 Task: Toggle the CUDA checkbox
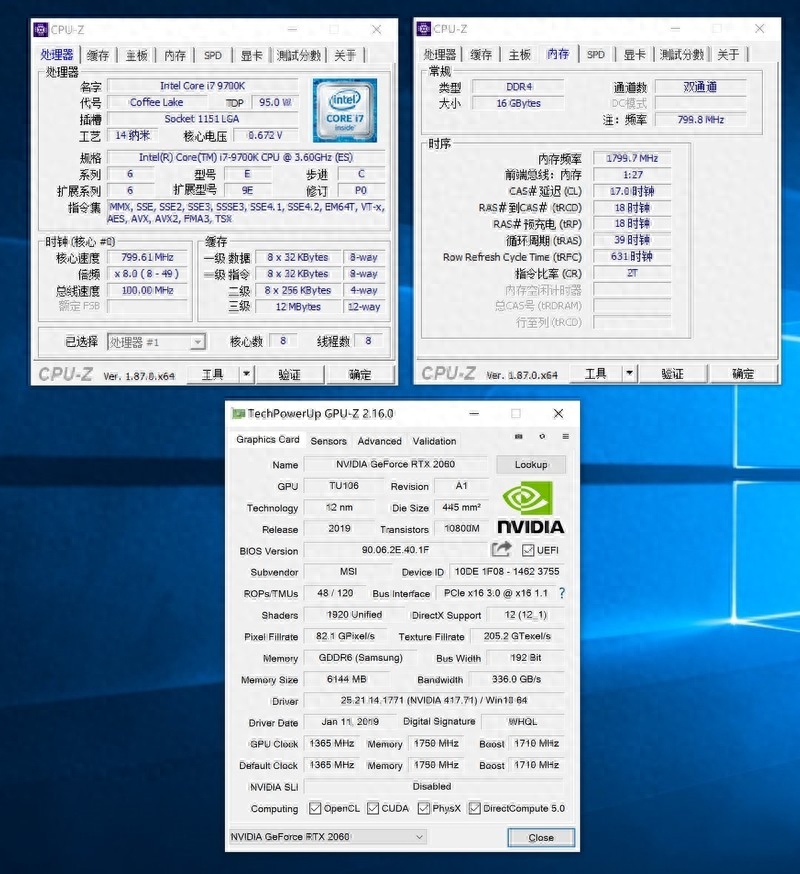click(x=373, y=808)
